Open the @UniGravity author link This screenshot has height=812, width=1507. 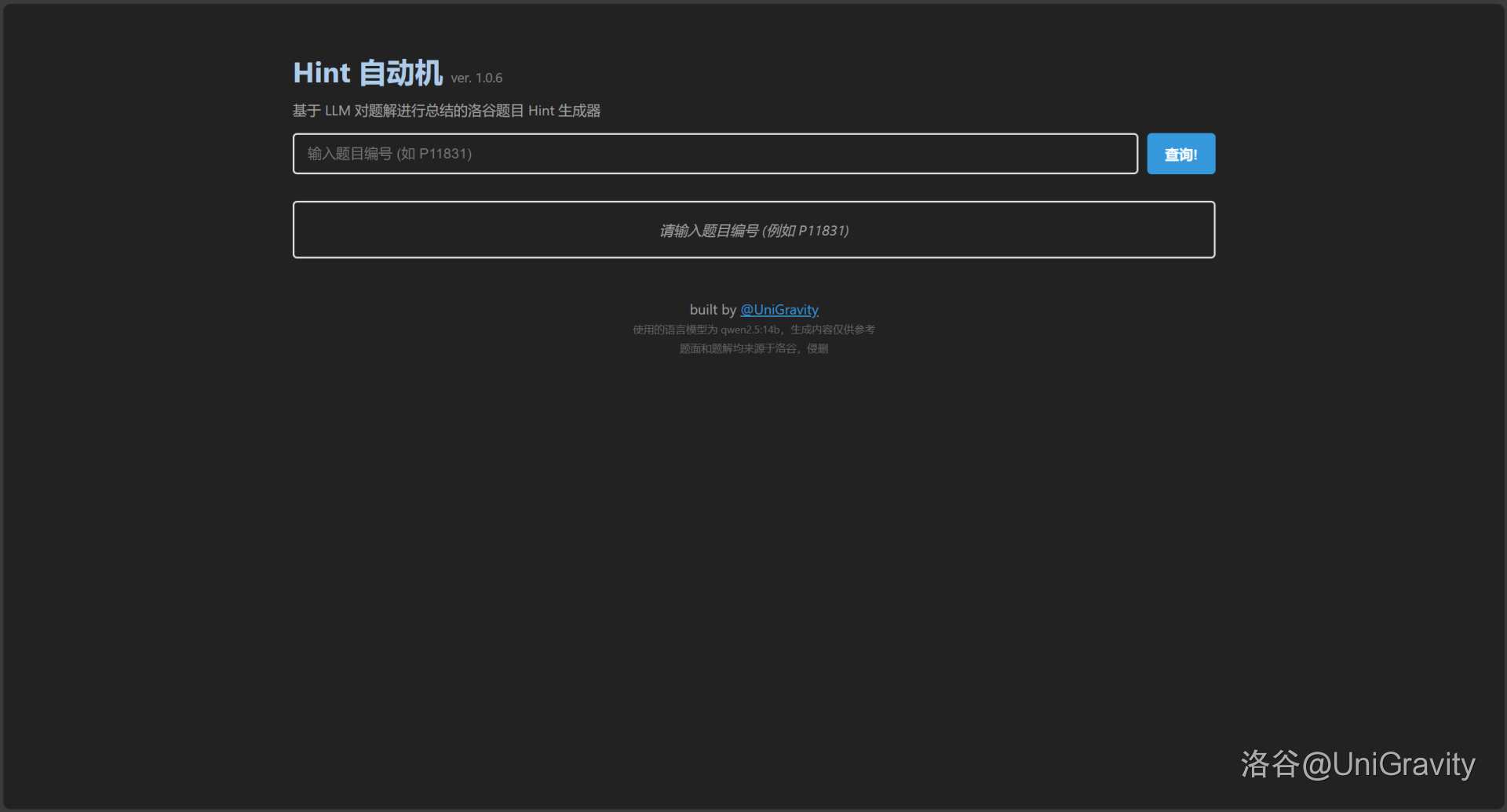[779, 310]
